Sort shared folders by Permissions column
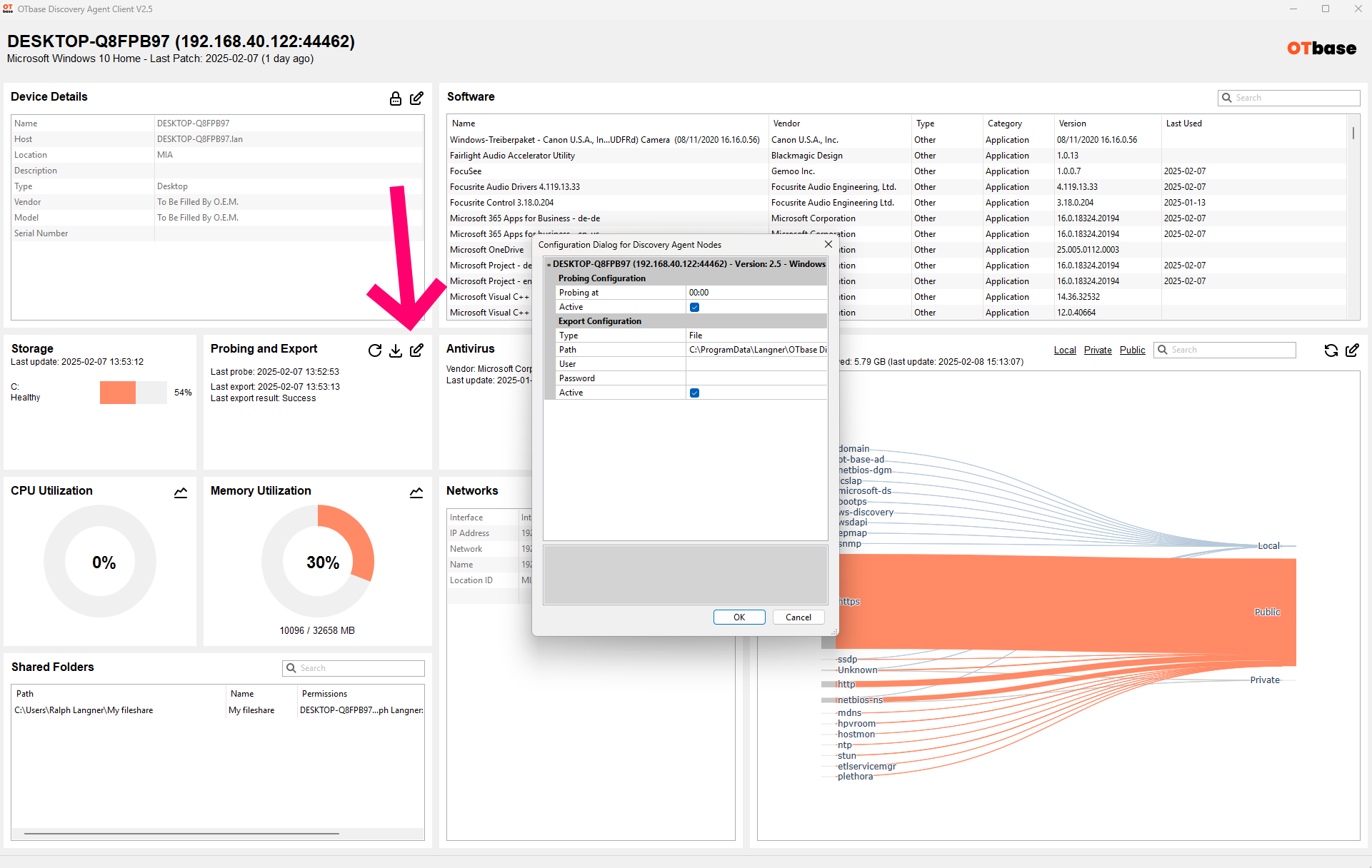The height and width of the screenshot is (868, 1372). [x=324, y=694]
